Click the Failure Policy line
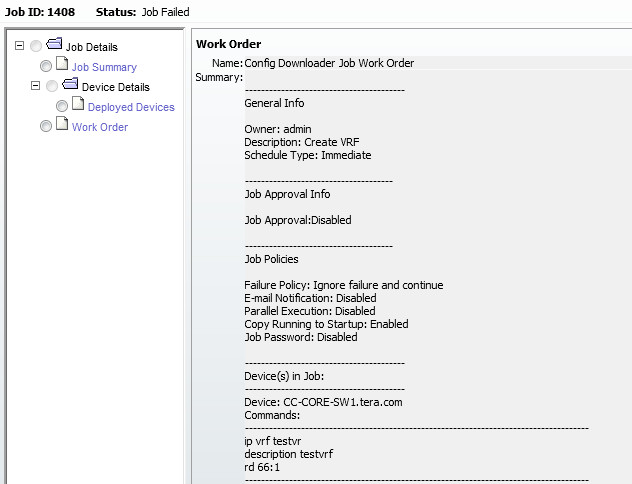The height and width of the screenshot is (484, 632). coord(344,285)
